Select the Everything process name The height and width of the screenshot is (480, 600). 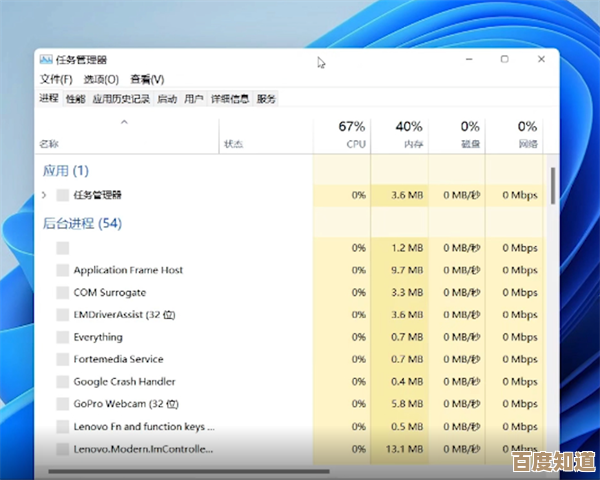click(98, 337)
